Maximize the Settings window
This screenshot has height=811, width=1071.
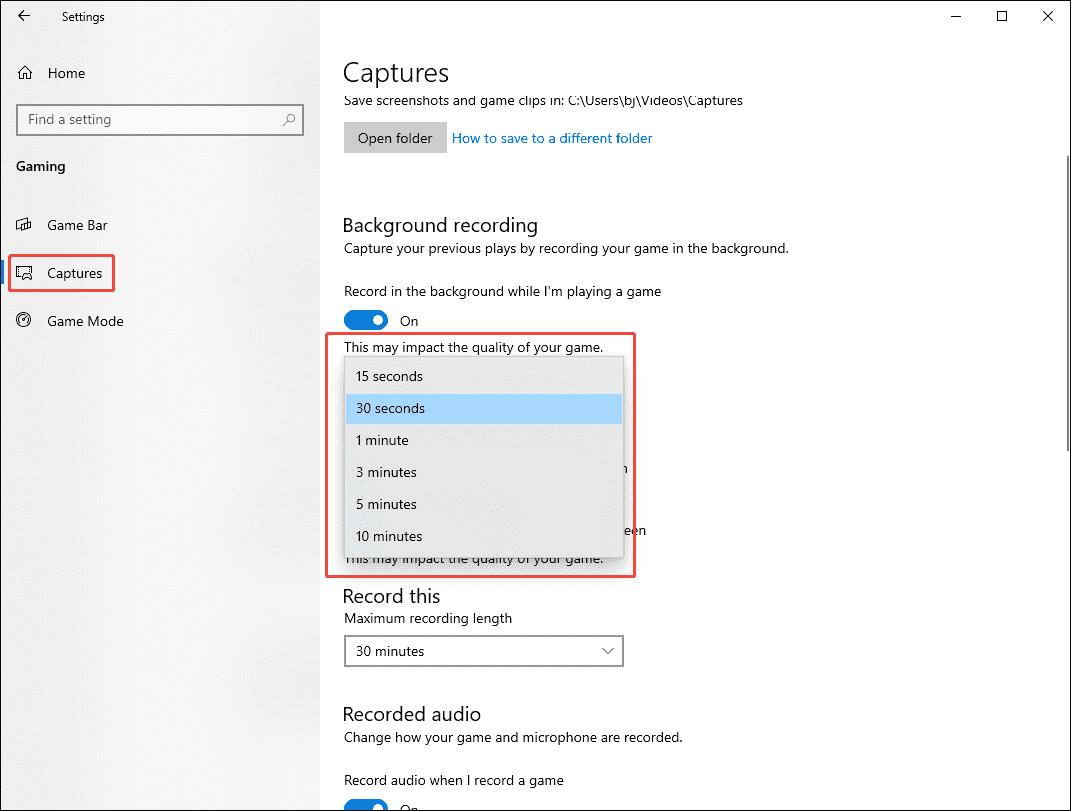tap(1001, 16)
